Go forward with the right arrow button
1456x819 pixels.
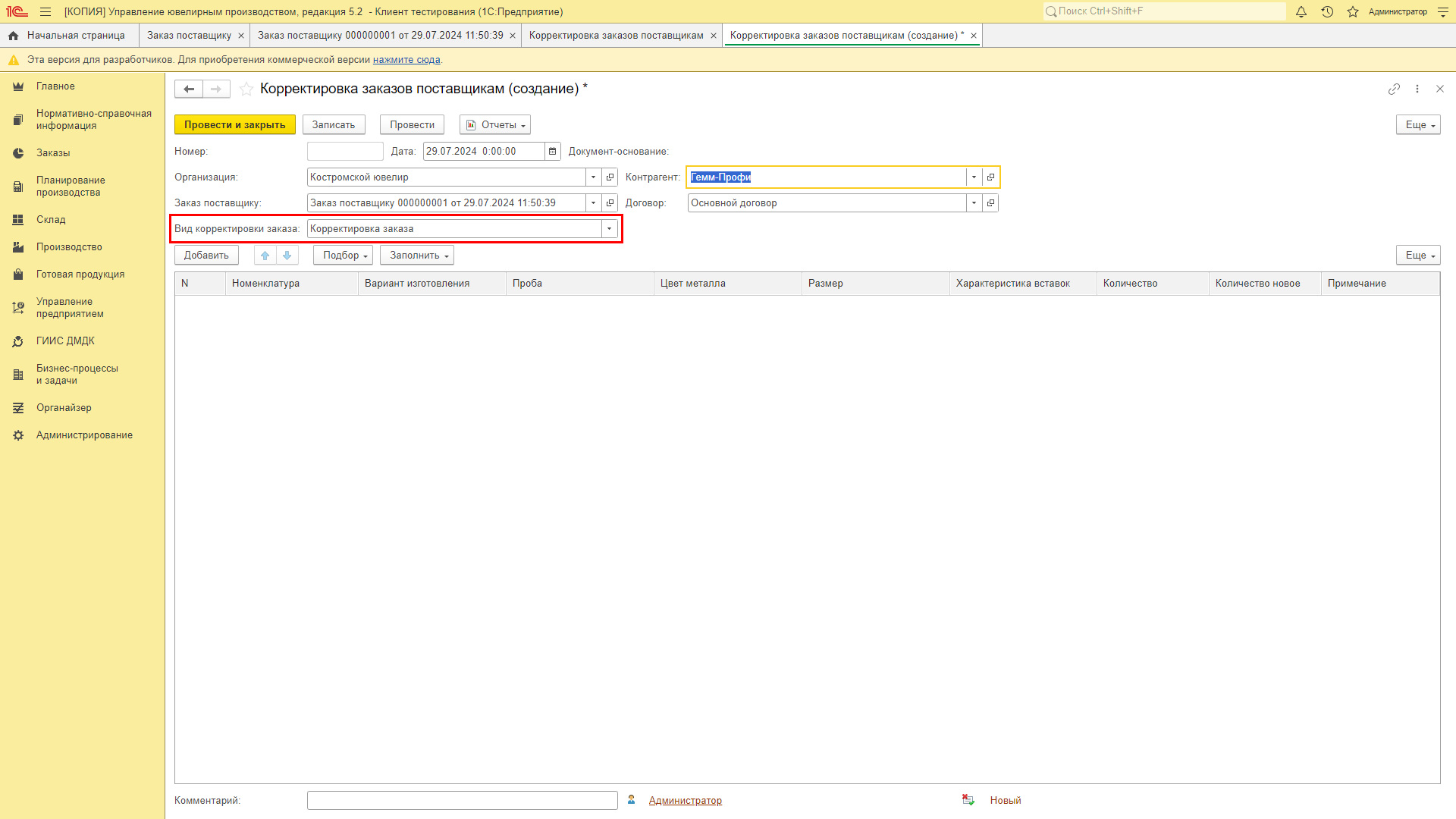click(x=216, y=89)
